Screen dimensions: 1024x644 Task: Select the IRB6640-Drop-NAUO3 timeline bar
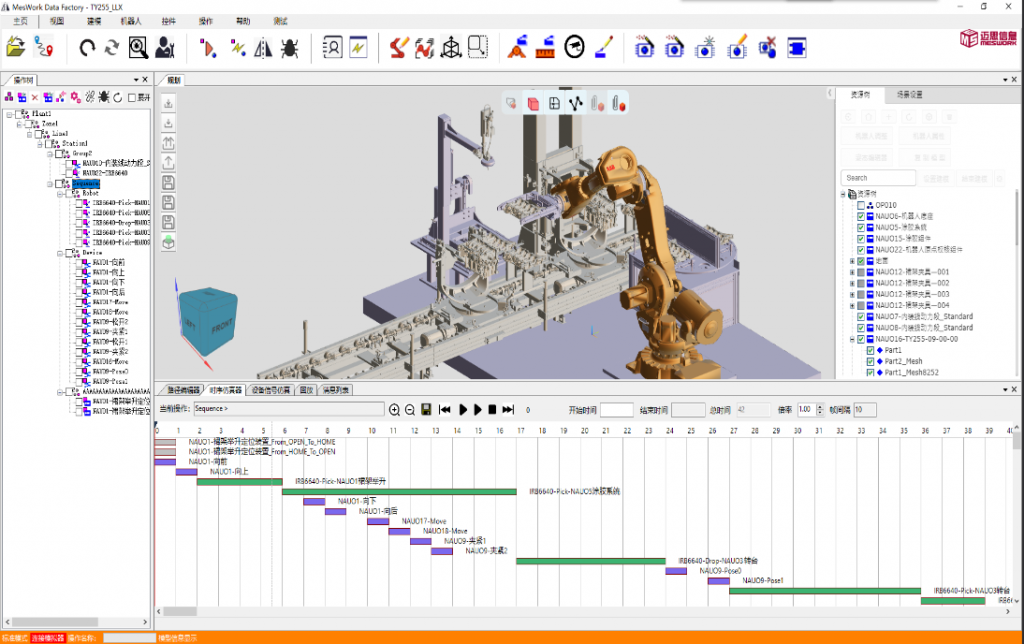click(x=590, y=561)
